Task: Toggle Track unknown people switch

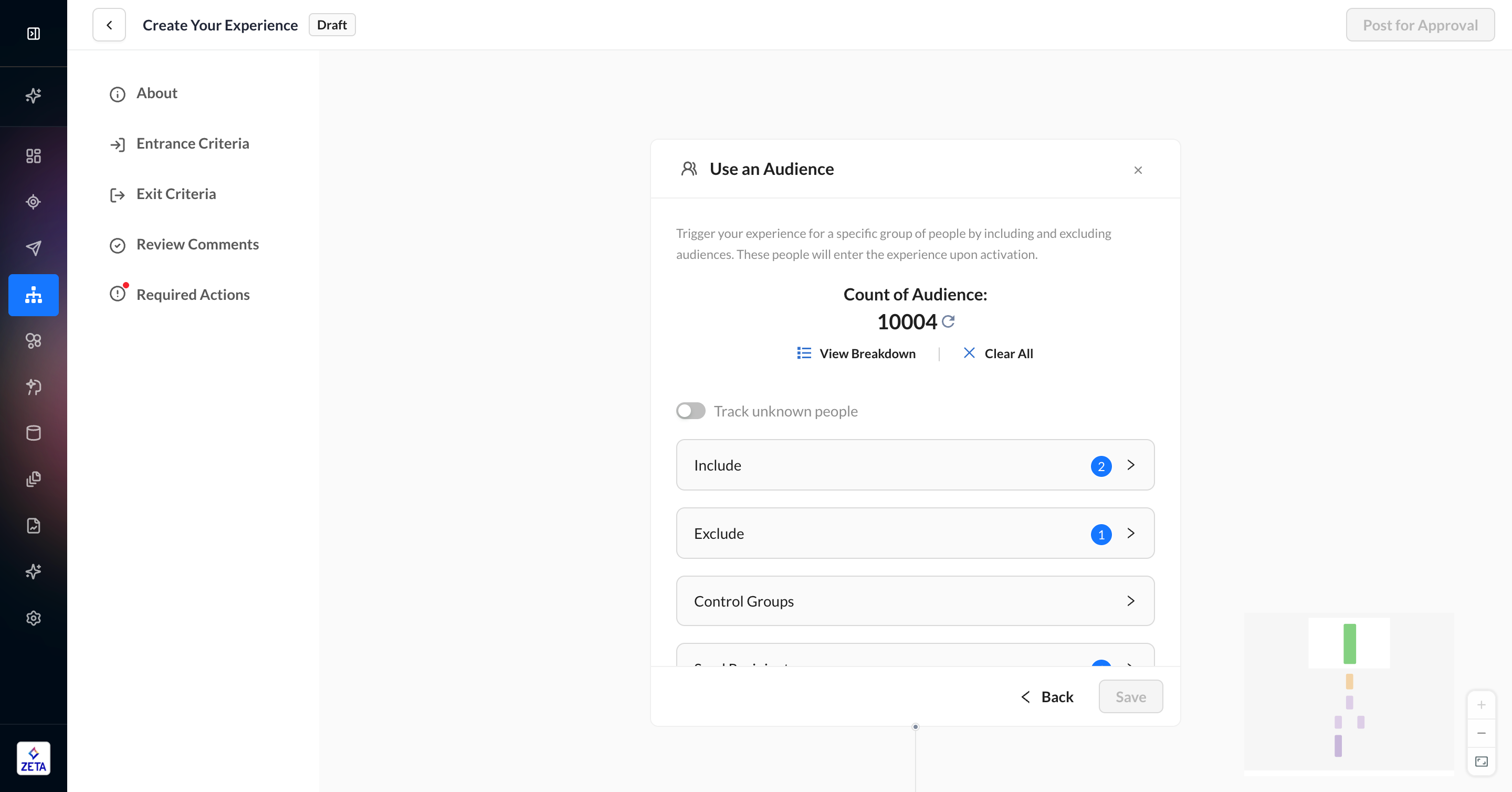Action: tap(690, 411)
